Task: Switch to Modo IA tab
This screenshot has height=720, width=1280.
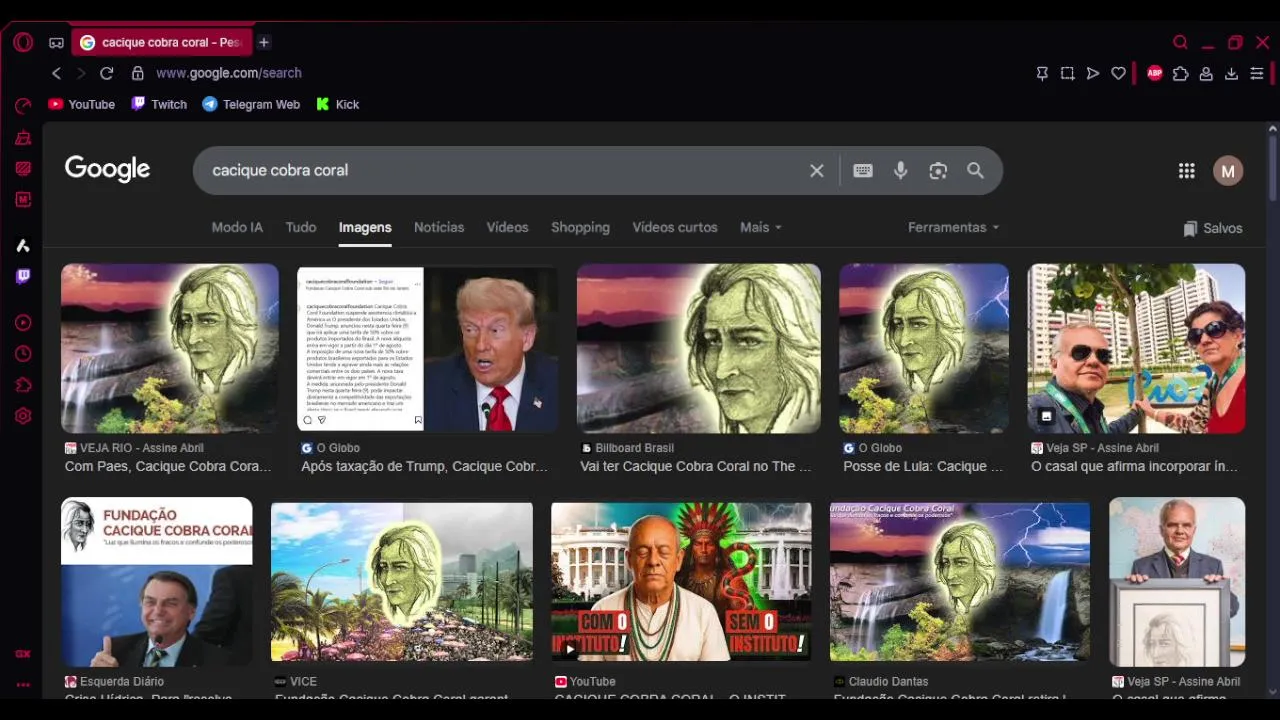Action: tap(237, 227)
